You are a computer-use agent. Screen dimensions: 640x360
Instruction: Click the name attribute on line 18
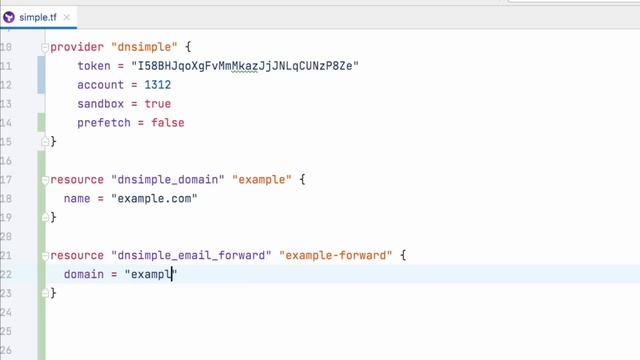click(x=77, y=199)
